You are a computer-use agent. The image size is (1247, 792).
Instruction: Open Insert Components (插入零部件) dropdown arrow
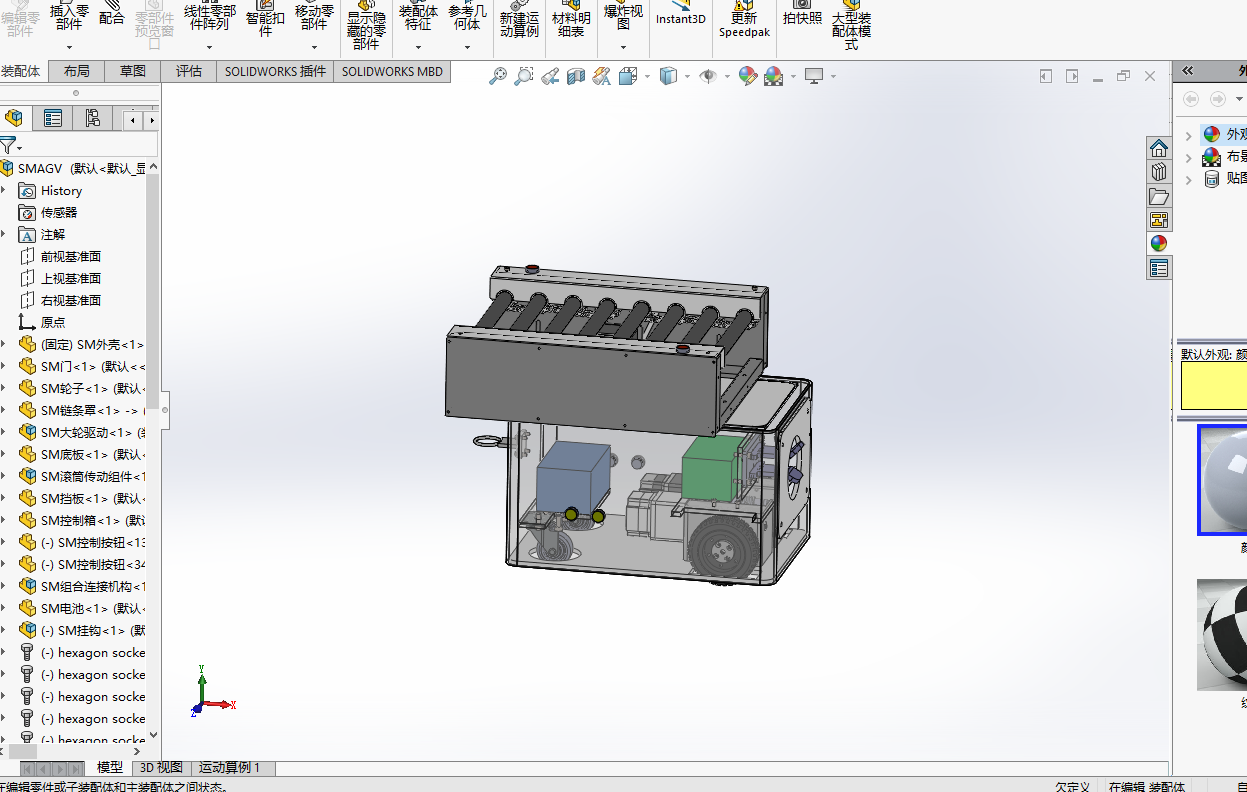pyautogui.click(x=69, y=47)
